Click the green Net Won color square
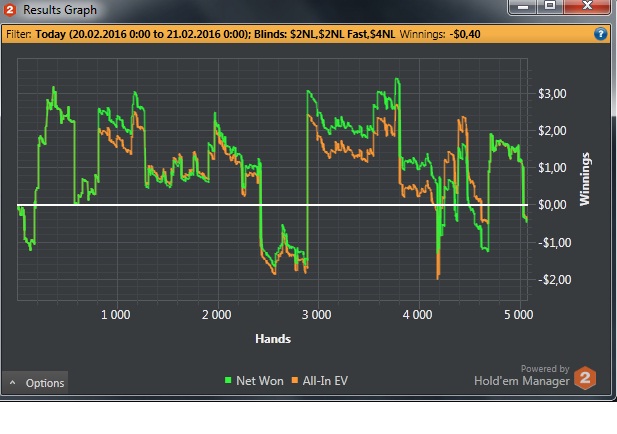 228,380
